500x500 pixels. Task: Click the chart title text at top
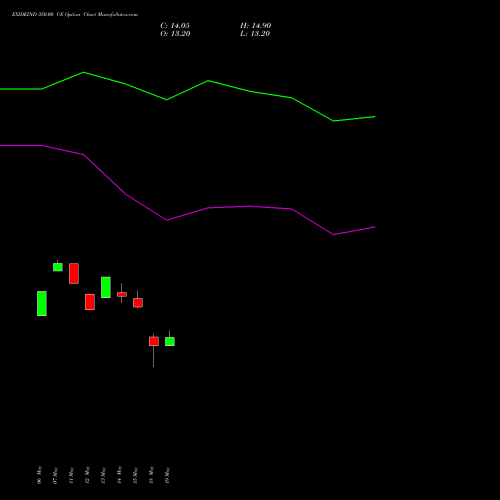pyautogui.click(x=75, y=15)
